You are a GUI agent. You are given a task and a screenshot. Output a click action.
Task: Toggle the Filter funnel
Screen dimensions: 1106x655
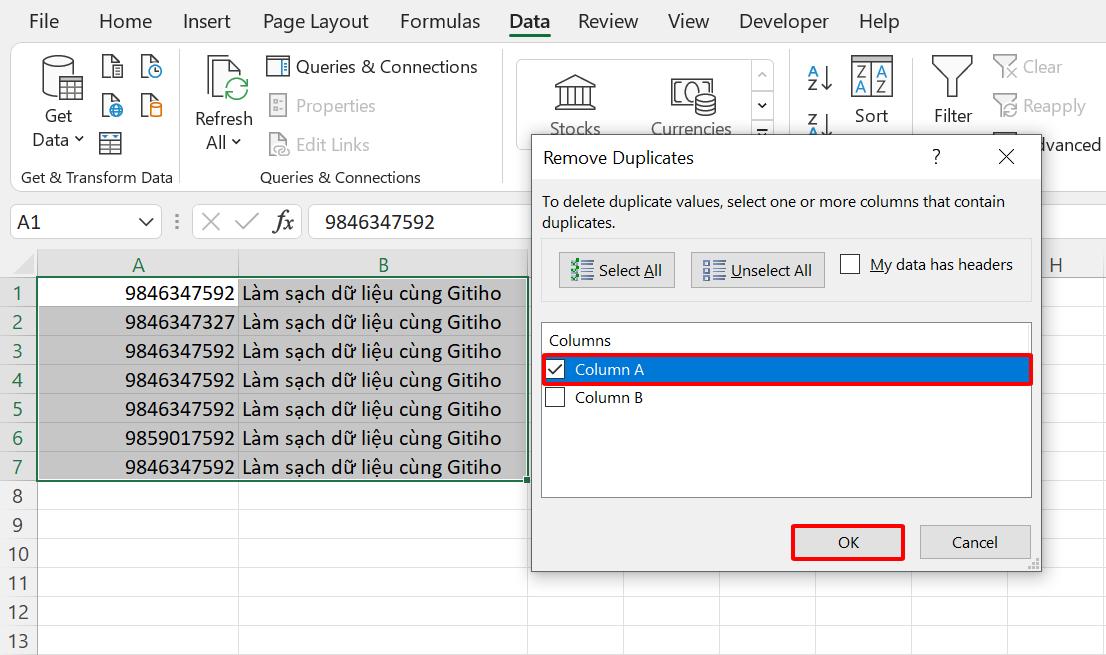(x=952, y=90)
